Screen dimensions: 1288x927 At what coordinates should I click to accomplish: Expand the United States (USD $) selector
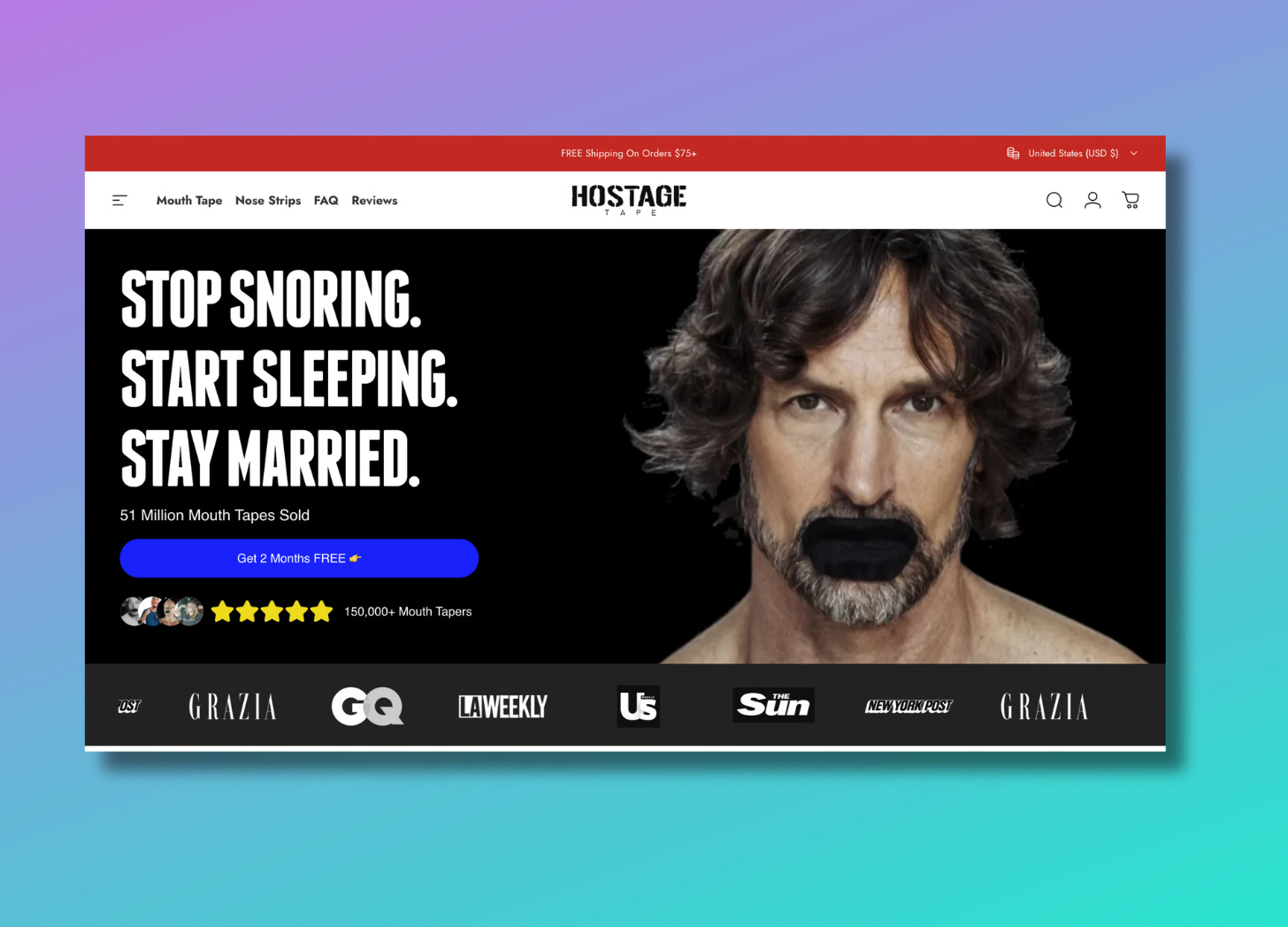click(x=1082, y=153)
